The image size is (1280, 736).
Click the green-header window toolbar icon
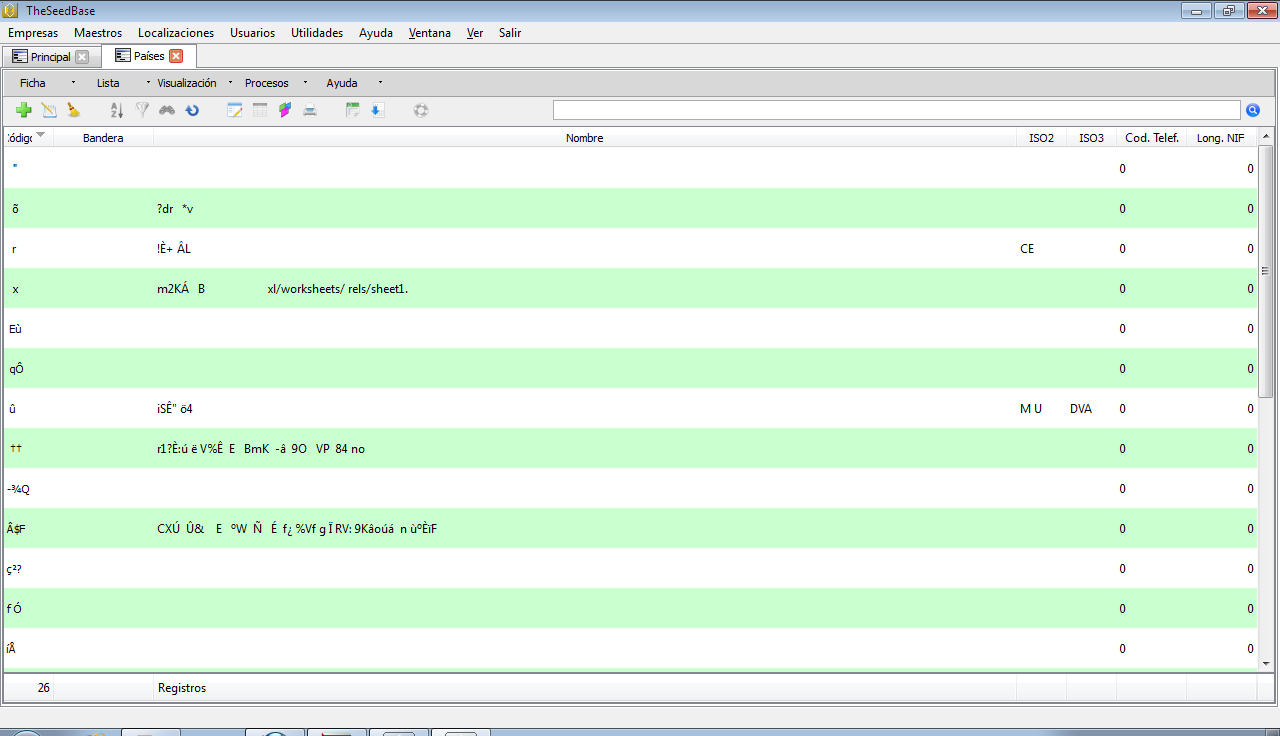(x=352, y=110)
